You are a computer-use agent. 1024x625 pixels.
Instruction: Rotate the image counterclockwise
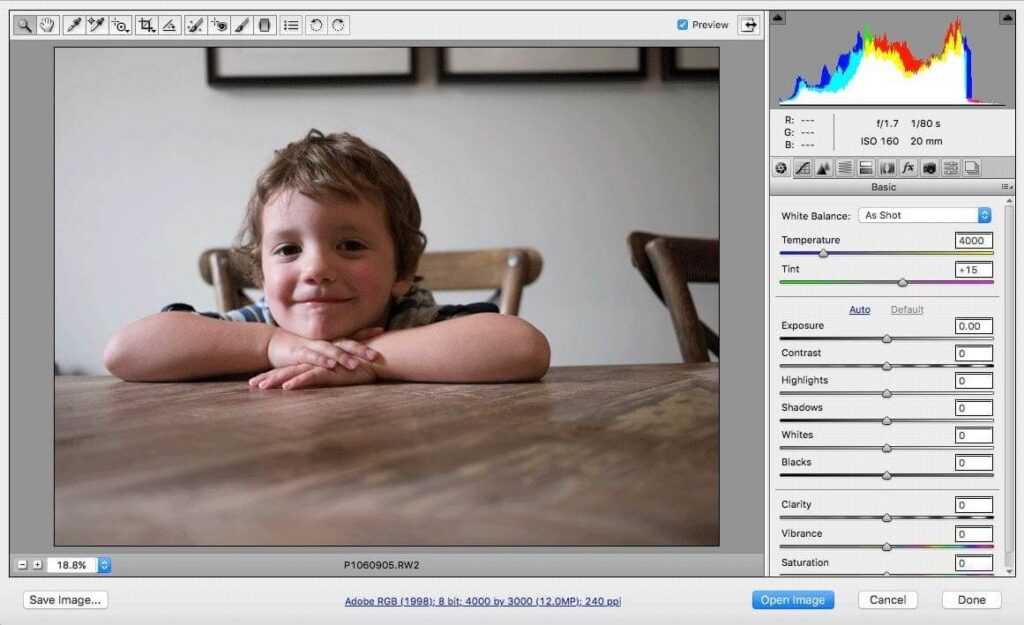[314, 25]
